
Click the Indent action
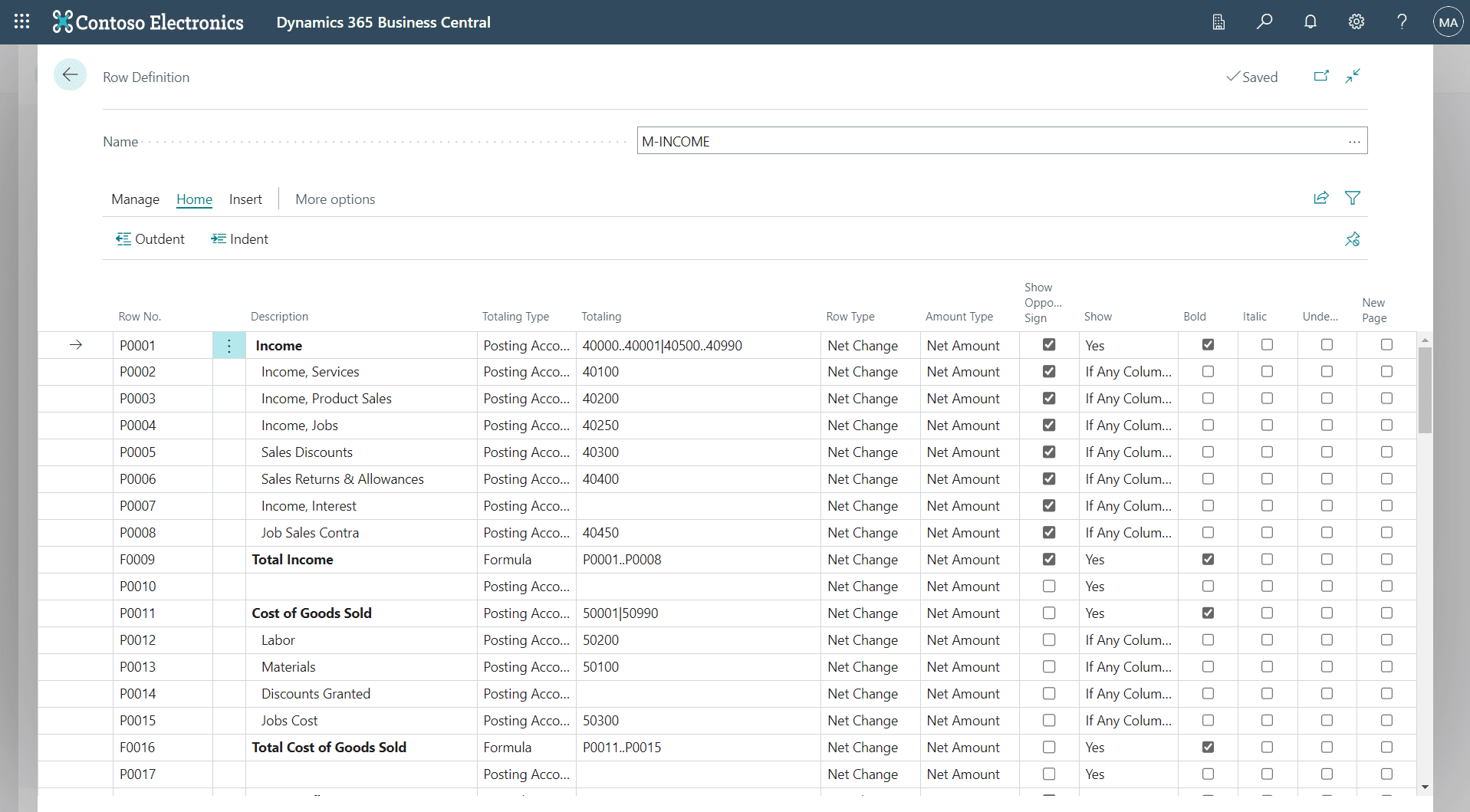click(240, 239)
